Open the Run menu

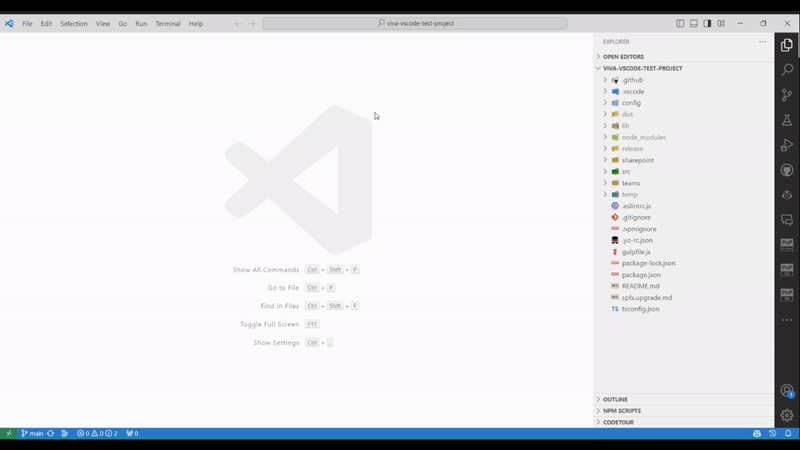pos(141,23)
